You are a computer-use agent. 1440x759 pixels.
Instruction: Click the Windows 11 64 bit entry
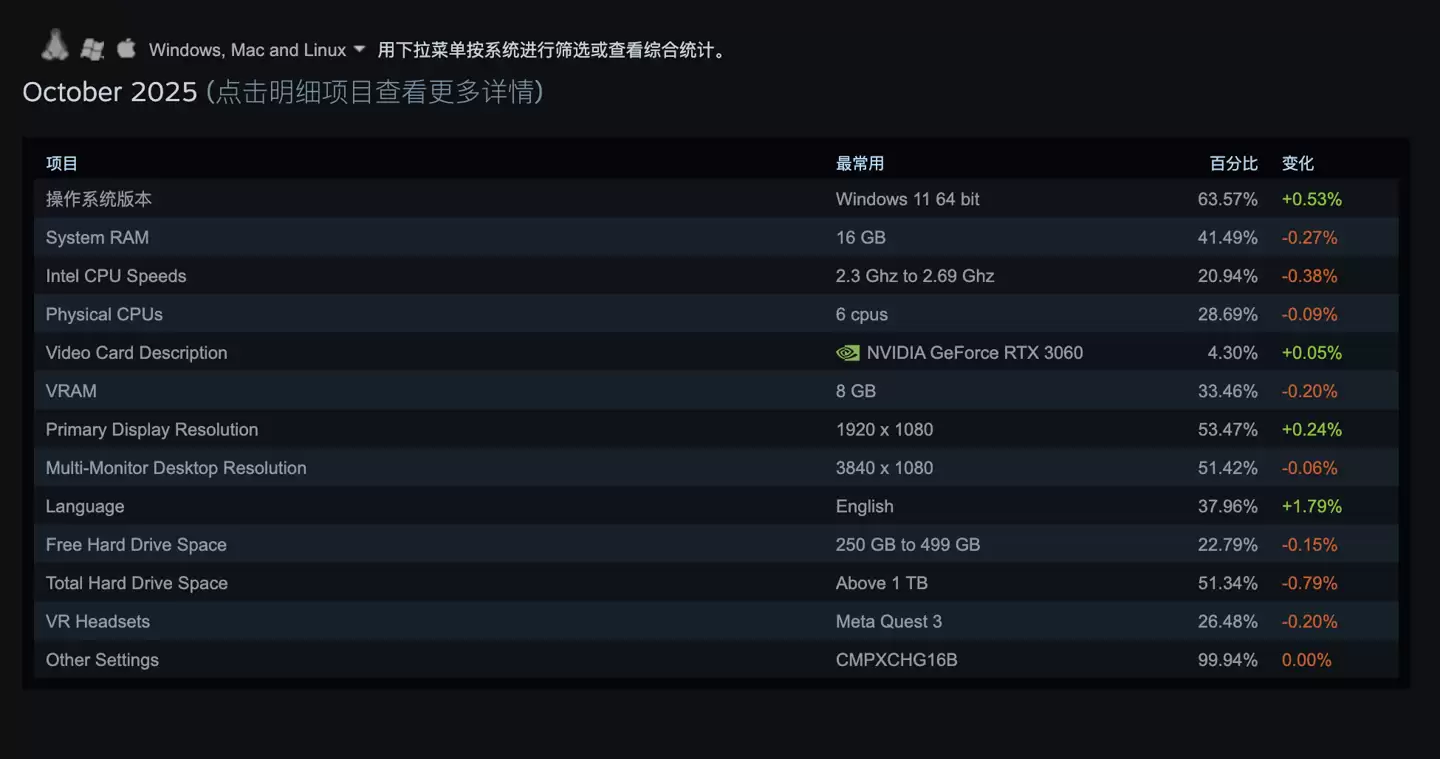point(907,199)
